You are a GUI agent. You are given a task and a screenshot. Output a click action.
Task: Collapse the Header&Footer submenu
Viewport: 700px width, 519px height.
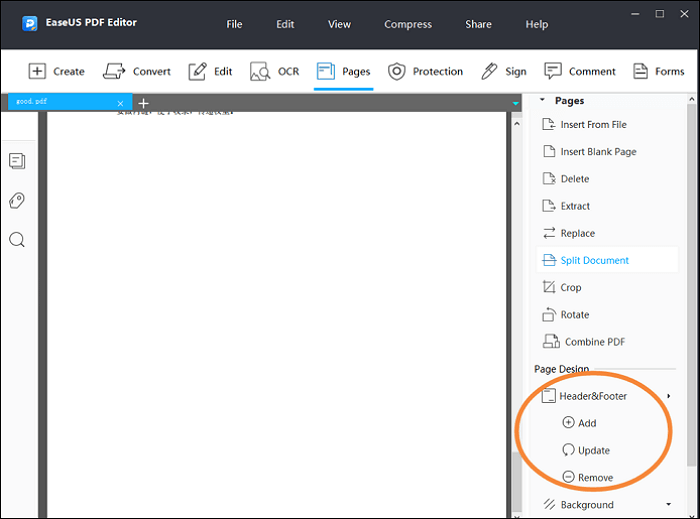668,397
